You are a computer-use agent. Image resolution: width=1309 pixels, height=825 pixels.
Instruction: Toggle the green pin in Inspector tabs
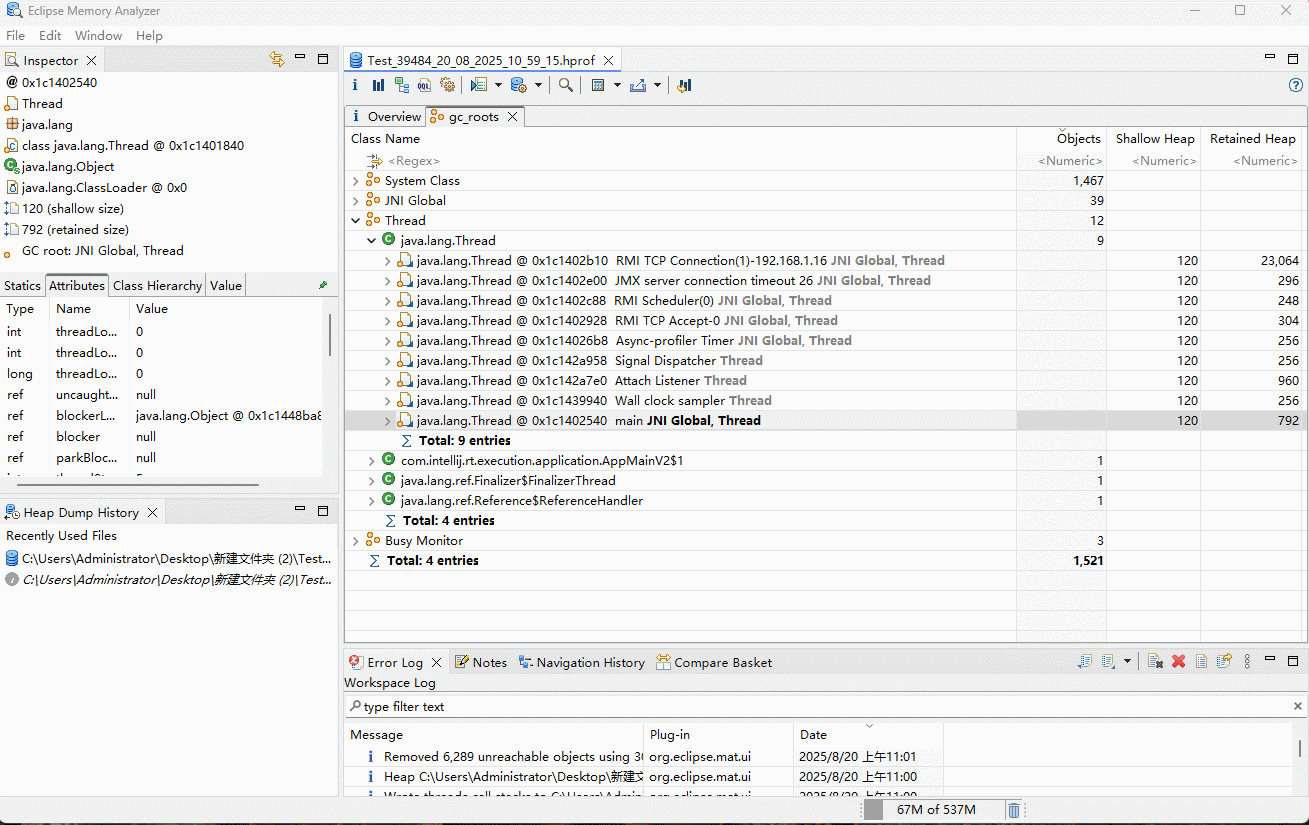323,286
